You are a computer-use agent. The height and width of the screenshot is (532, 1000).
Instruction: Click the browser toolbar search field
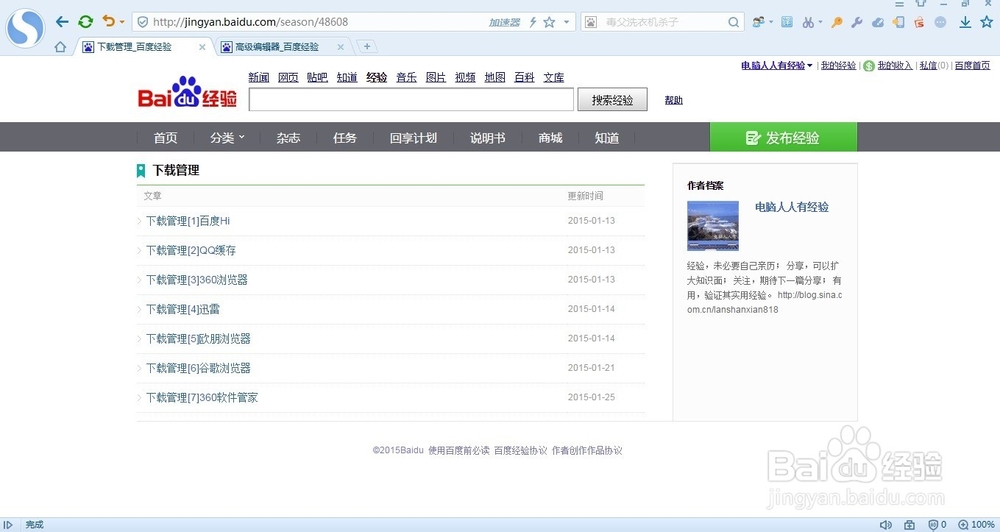[x=663, y=22]
